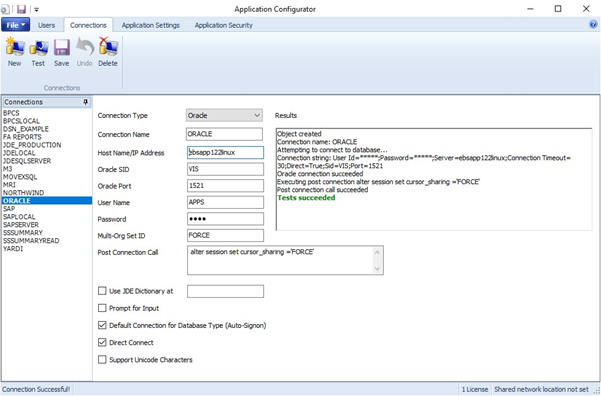Save the connection settings
601x396 pixels.
(61, 52)
